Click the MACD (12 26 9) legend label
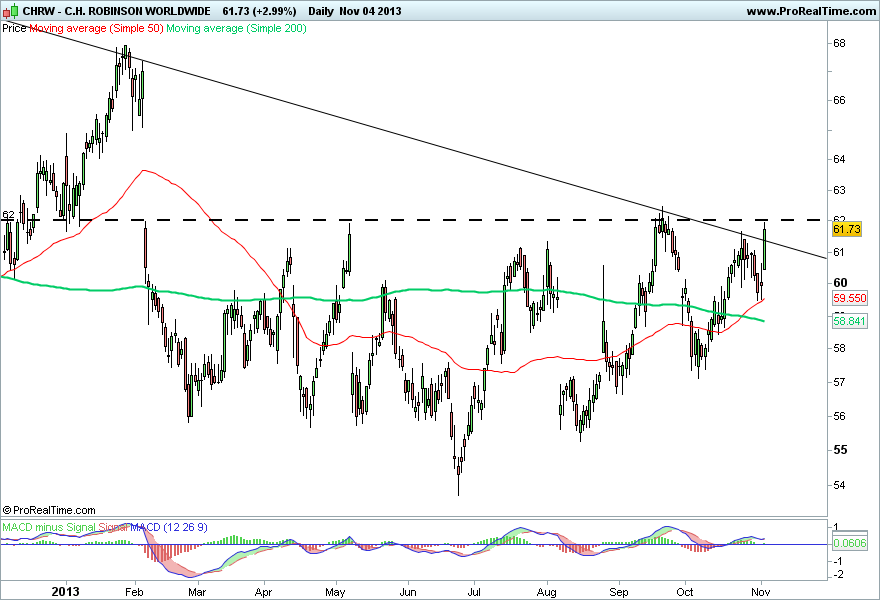 click(x=169, y=527)
